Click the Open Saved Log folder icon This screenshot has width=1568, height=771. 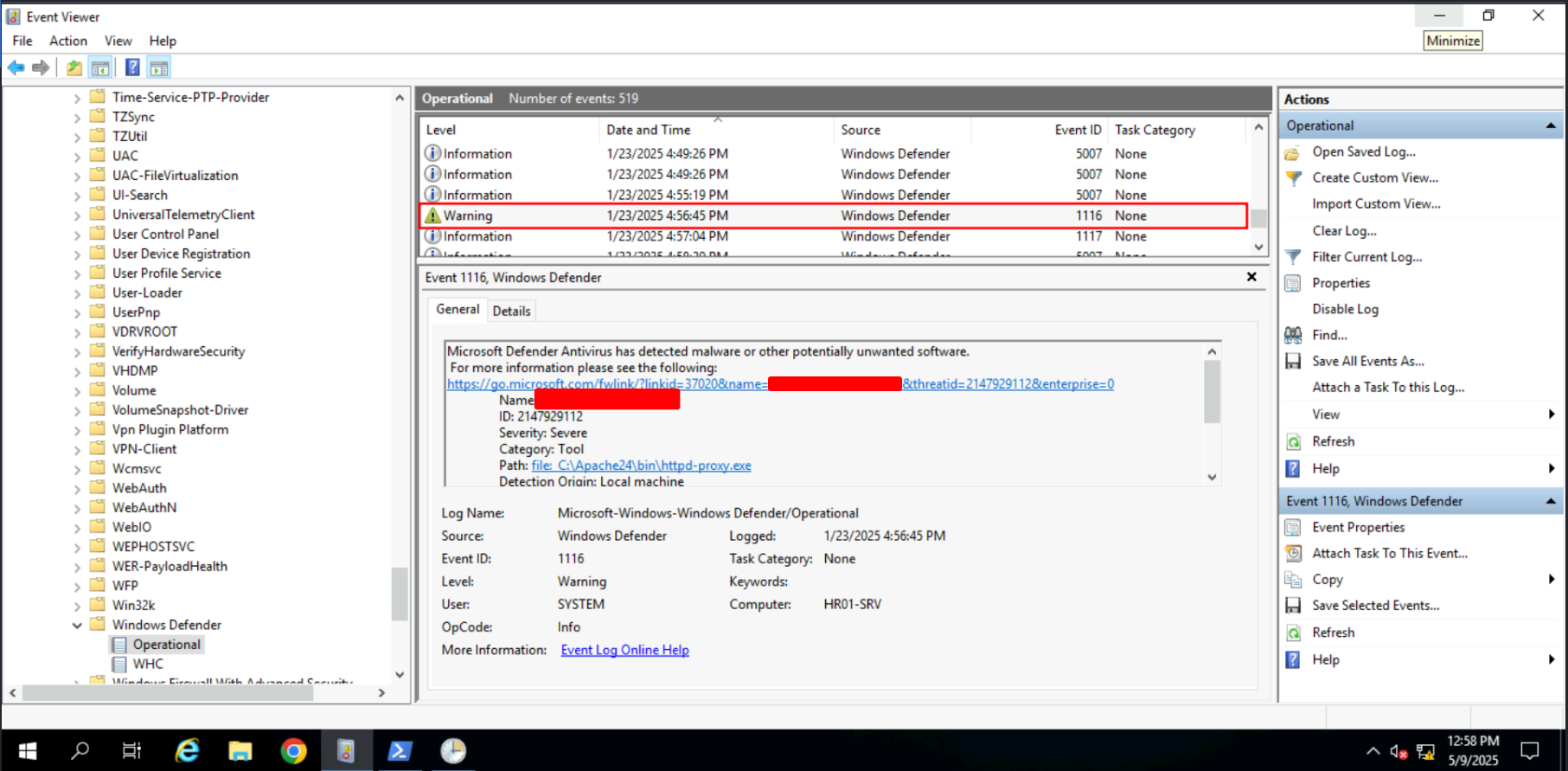(1293, 152)
